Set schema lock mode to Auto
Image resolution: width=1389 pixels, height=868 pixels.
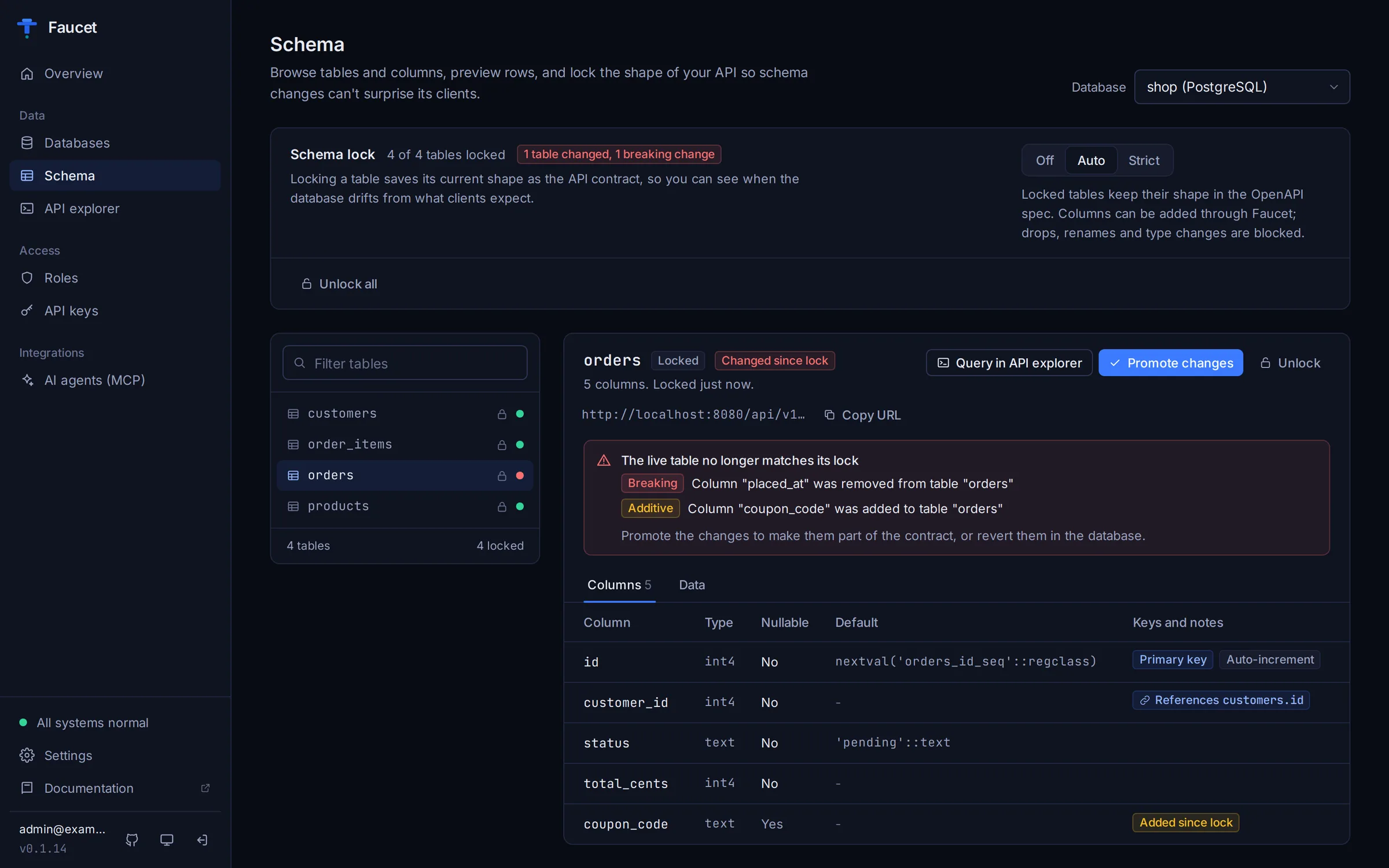point(1091,160)
